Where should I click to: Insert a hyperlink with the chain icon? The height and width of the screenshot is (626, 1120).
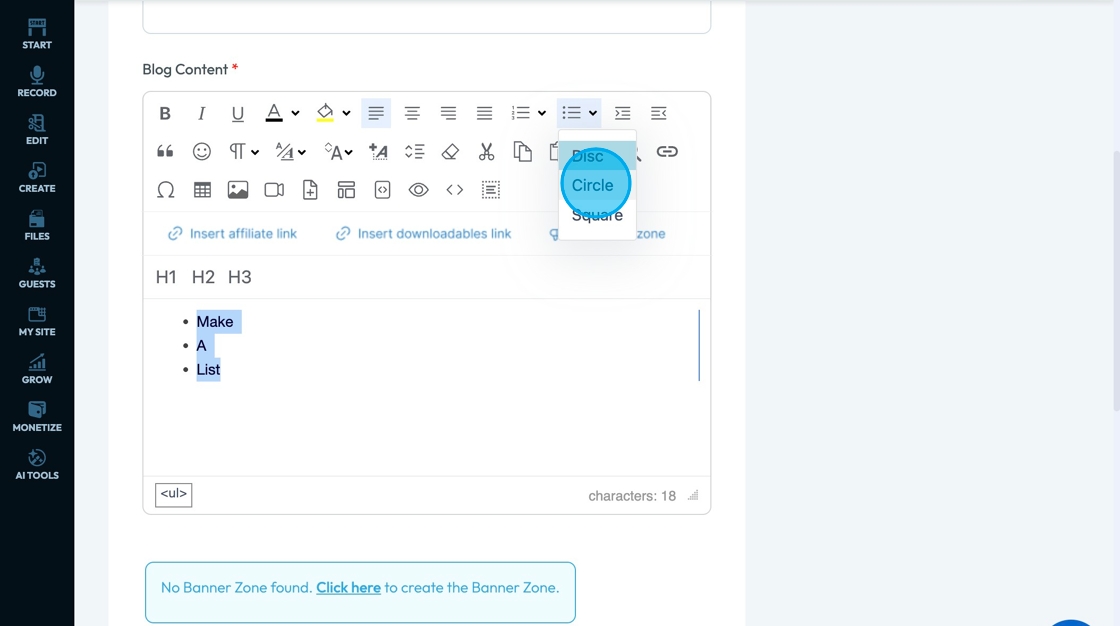pyautogui.click(x=667, y=151)
